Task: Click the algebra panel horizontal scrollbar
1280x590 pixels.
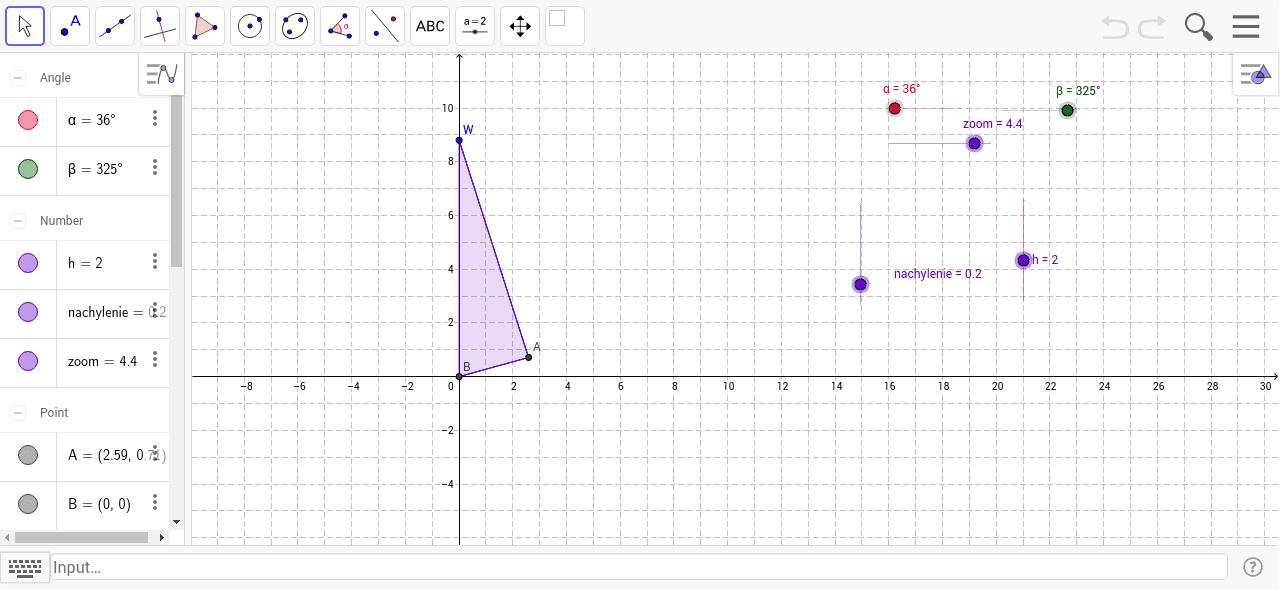Action: tap(82, 537)
